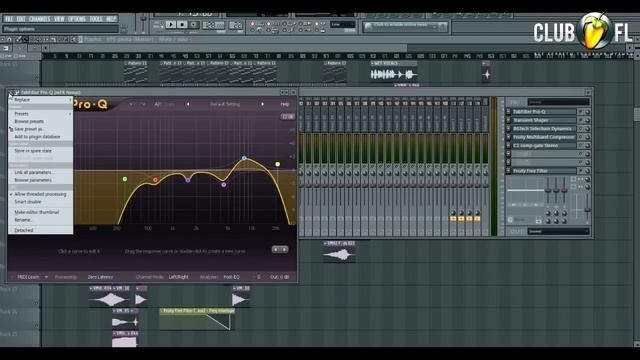This screenshot has height=360, width=640.
Task: Select the green EQ band node
Action: pos(125,179)
